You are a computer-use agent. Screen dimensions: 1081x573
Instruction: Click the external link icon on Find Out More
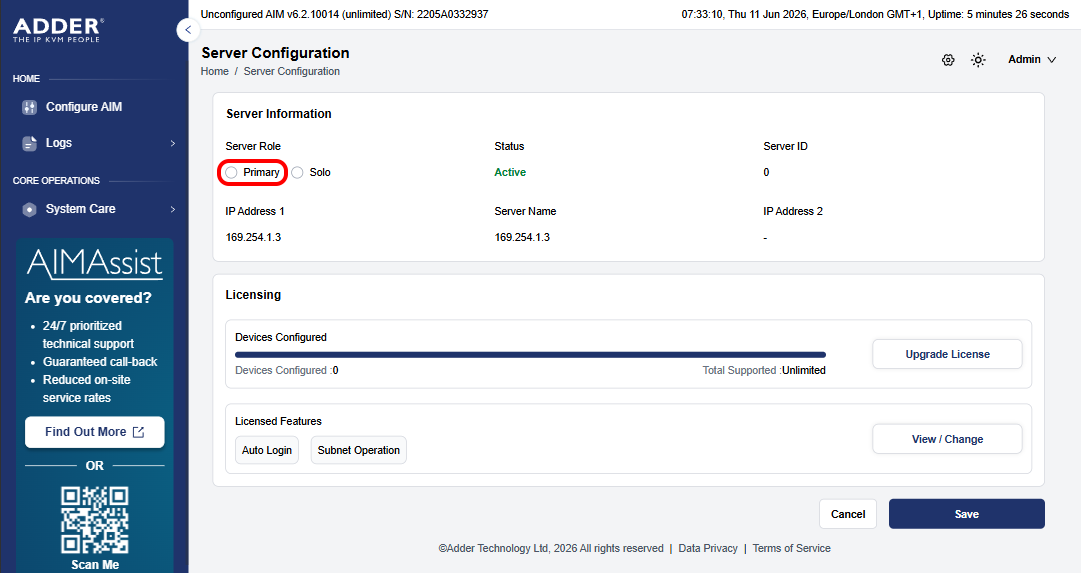point(139,432)
